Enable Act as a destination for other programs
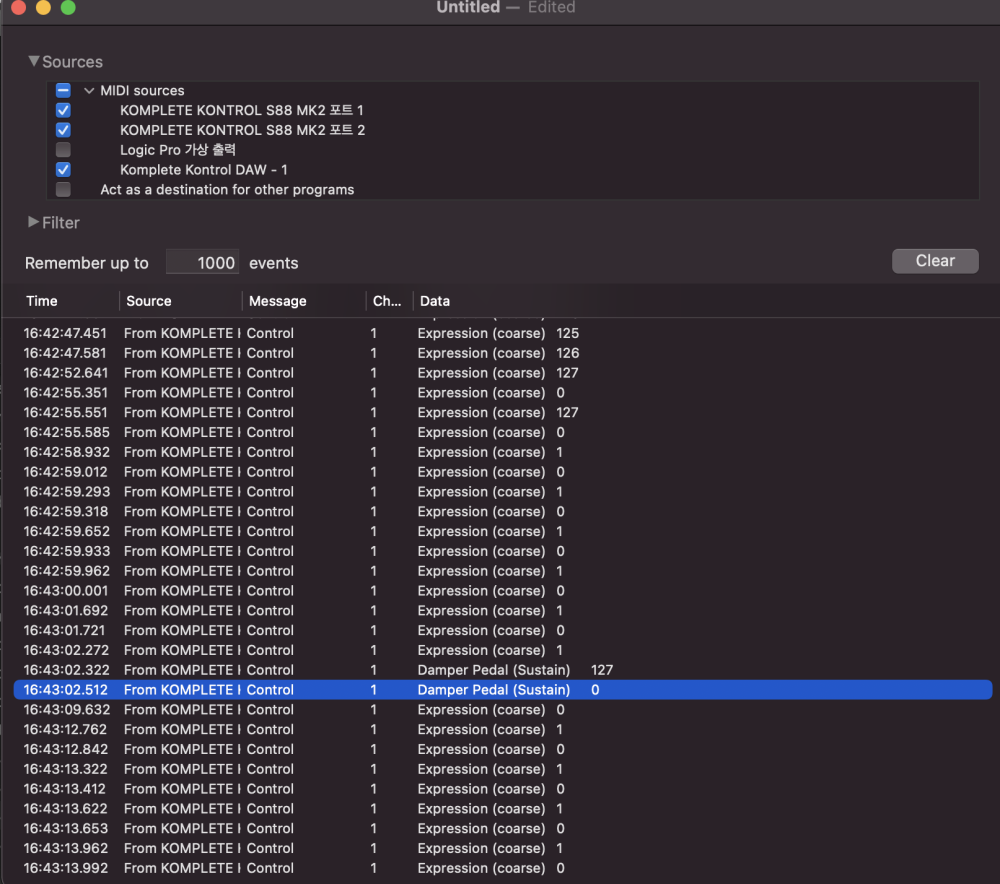Image resolution: width=1000 pixels, height=884 pixels. click(x=63, y=189)
